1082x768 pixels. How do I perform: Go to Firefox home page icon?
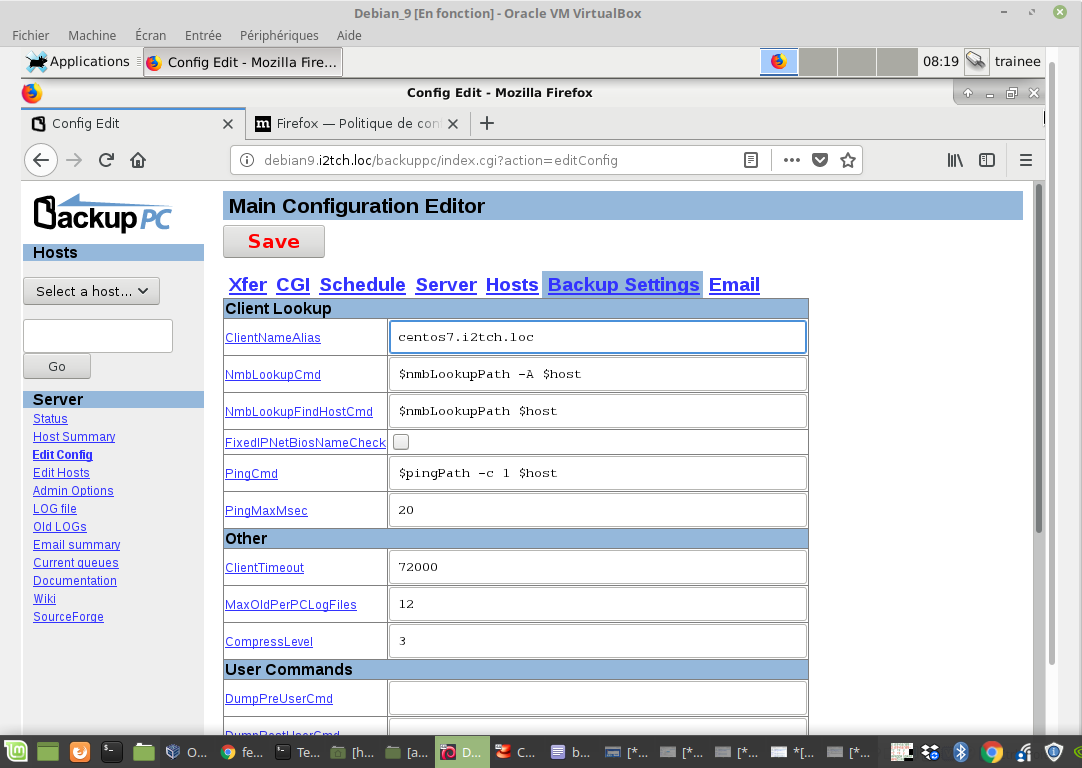pyautogui.click(x=138, y=160)
